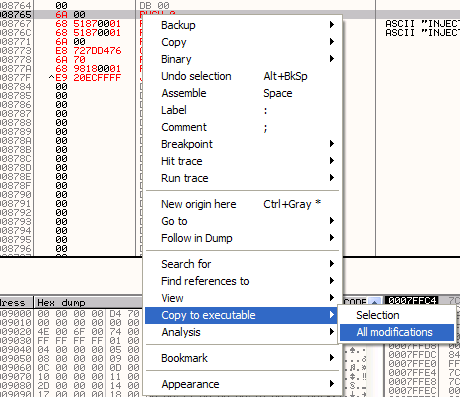The image size is (460, 397).
Task: Select stack address 0007FFDC
Action: [412, 354]
